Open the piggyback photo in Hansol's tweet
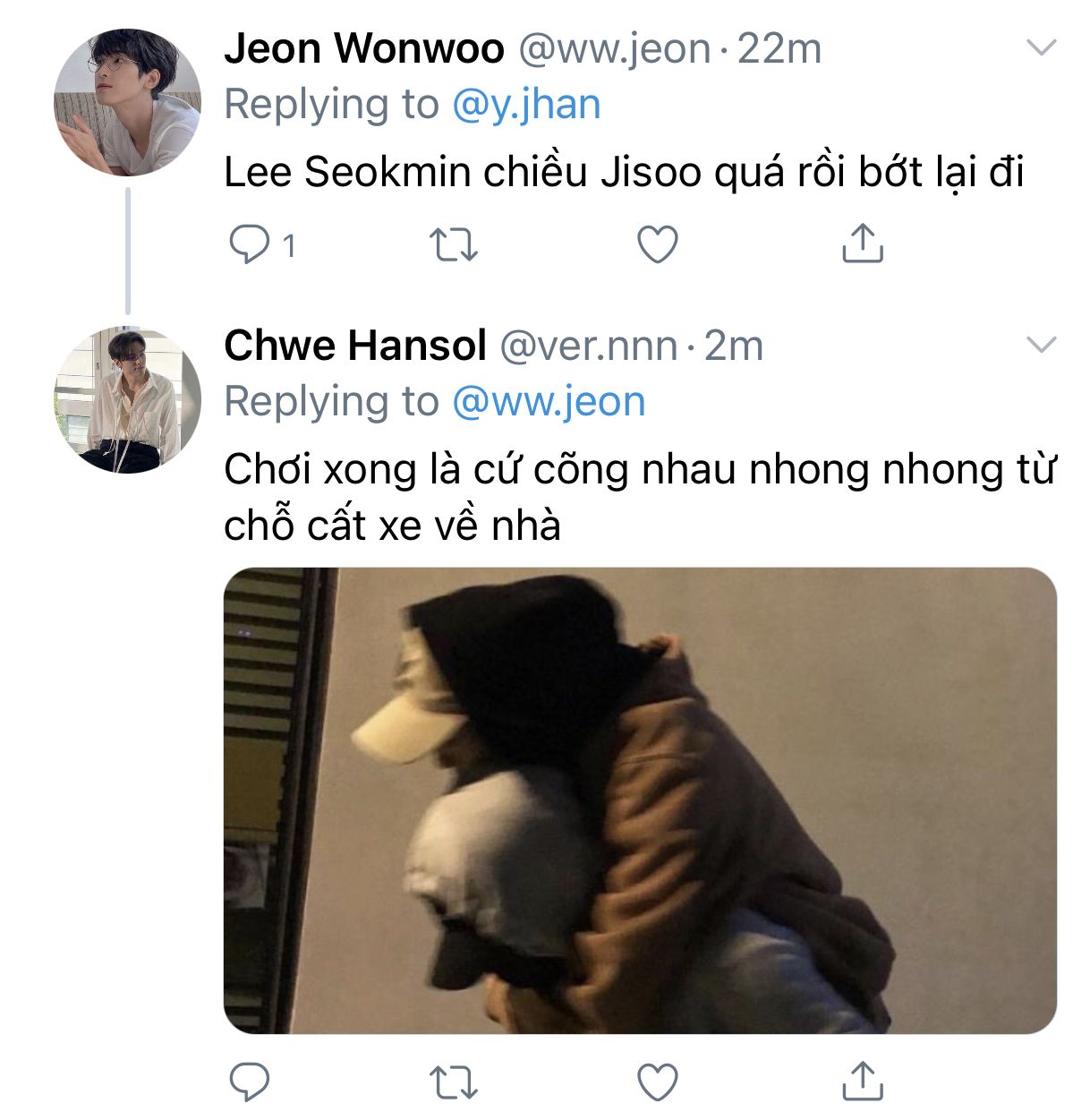 click(640, 800)
